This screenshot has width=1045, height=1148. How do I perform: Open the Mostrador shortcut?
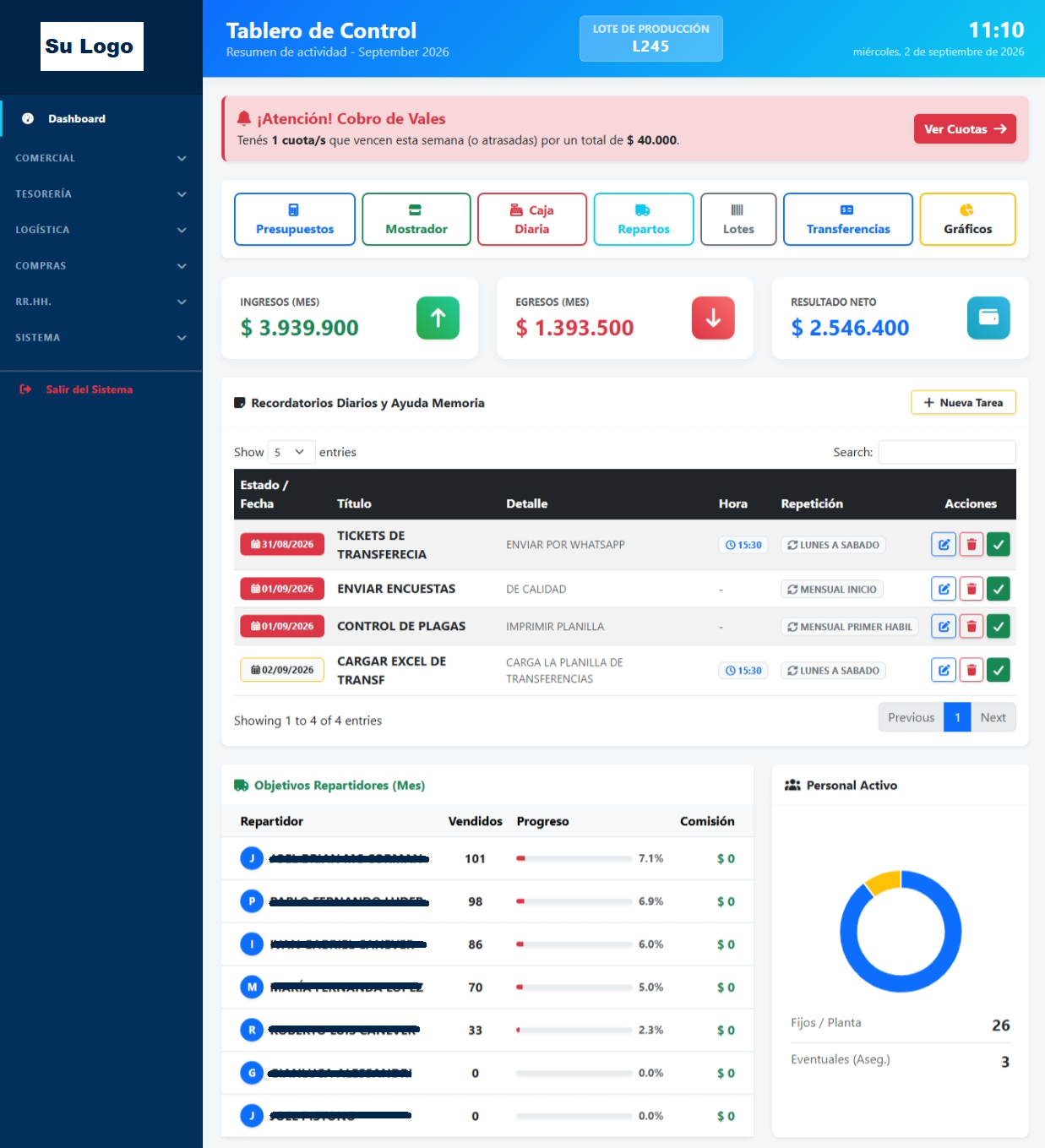[x=416, y=220]
